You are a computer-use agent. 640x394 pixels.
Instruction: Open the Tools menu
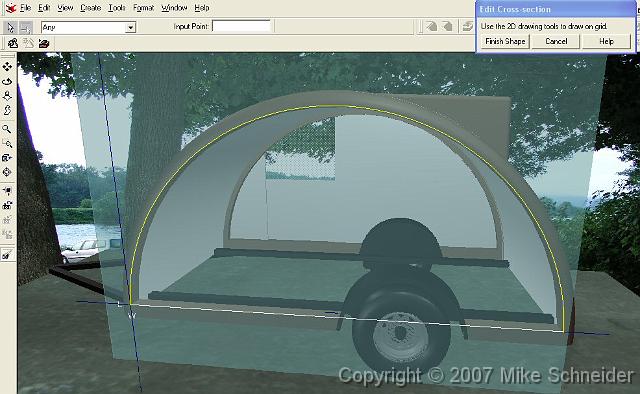pyautogui.click(x=117, y=8)
